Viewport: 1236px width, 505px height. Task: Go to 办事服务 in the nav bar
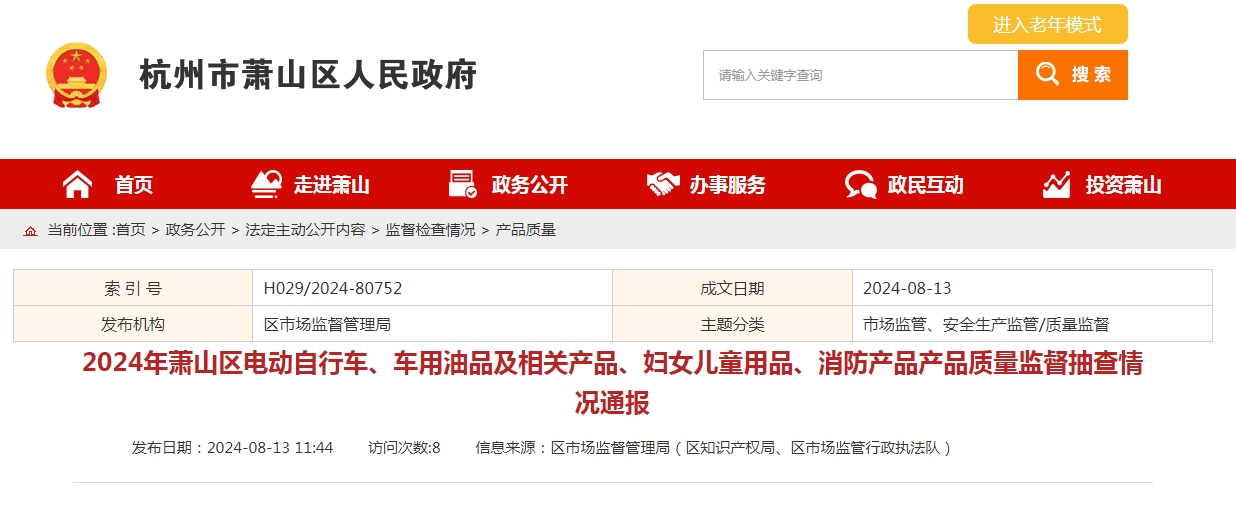click(x=728, y=185)
